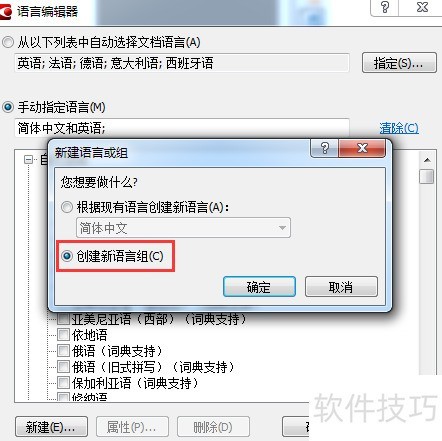
Task: Enable the 保加利亚语（词典支持）checkbox
Action: click(x=63, y=383)
